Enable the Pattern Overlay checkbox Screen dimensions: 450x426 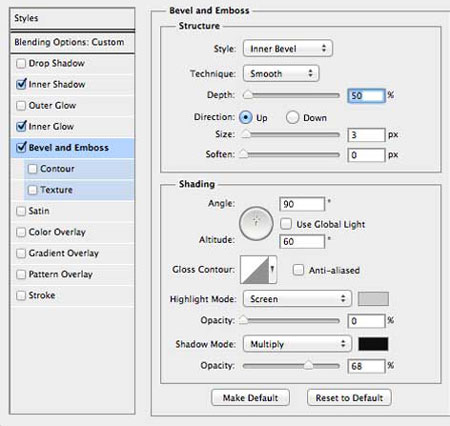[x=21, y=274]
